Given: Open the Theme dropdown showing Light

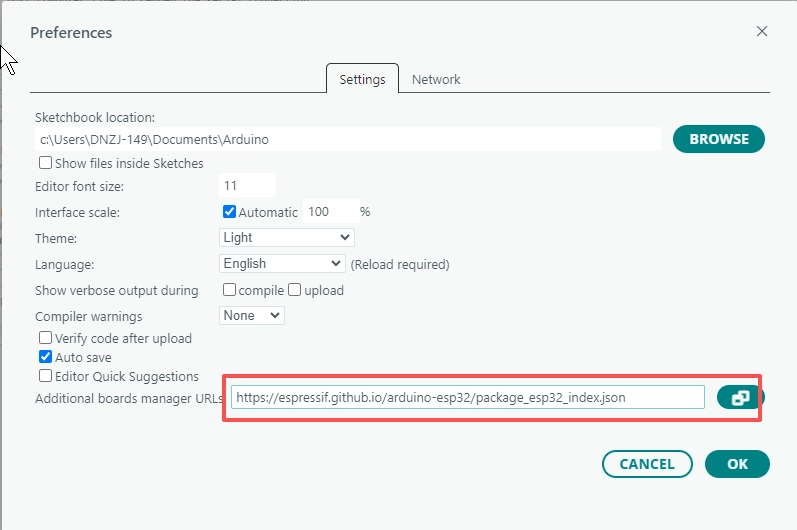Looking at the screenshot, I should pyautogui.click(x=287, y=237).
